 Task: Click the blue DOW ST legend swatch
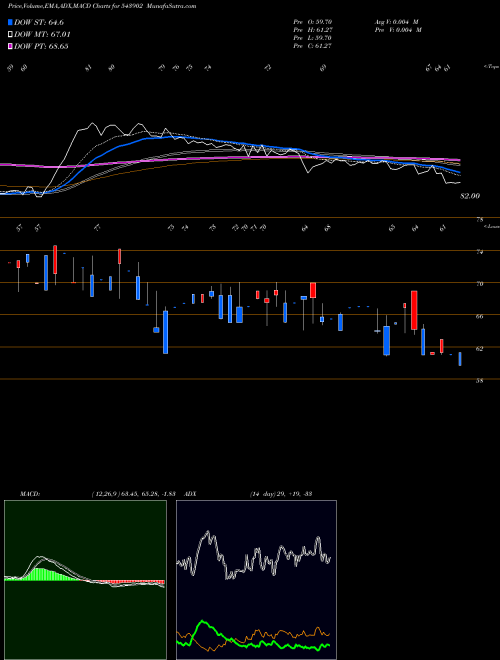[11, 22]
